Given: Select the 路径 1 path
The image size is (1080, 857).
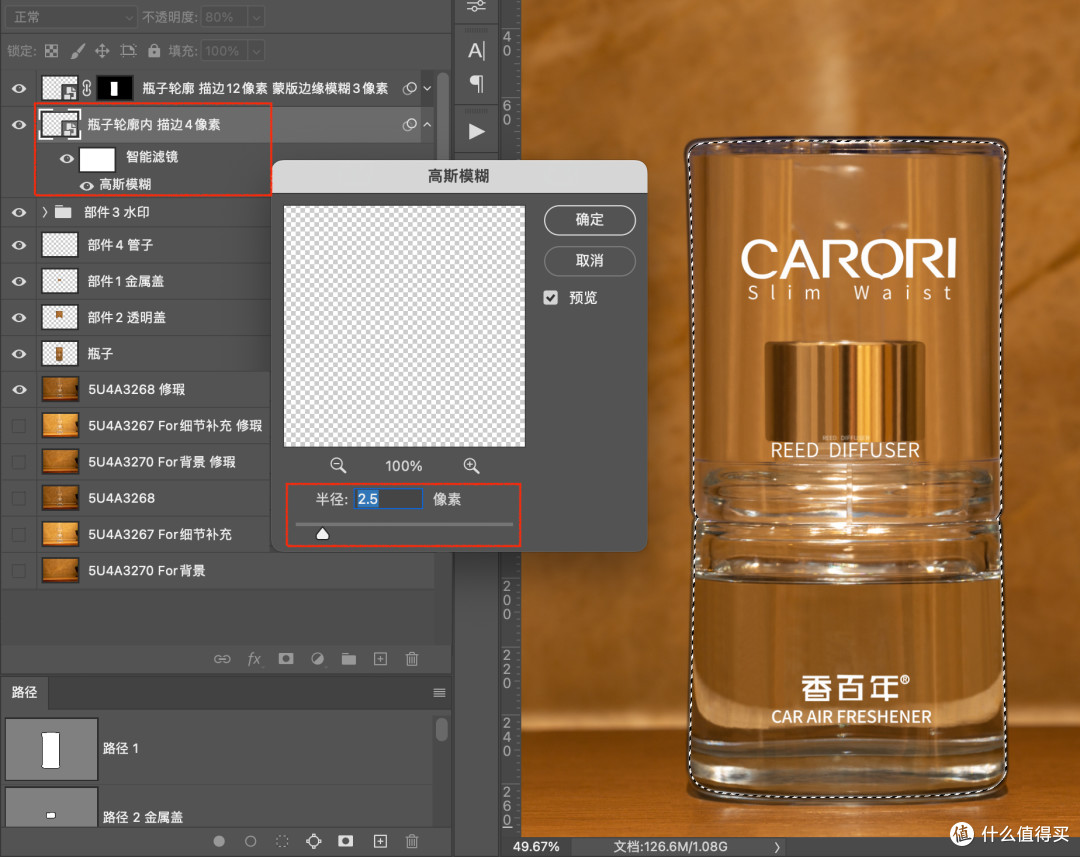Looking at the screenshot, I should [x=218, y=749].
